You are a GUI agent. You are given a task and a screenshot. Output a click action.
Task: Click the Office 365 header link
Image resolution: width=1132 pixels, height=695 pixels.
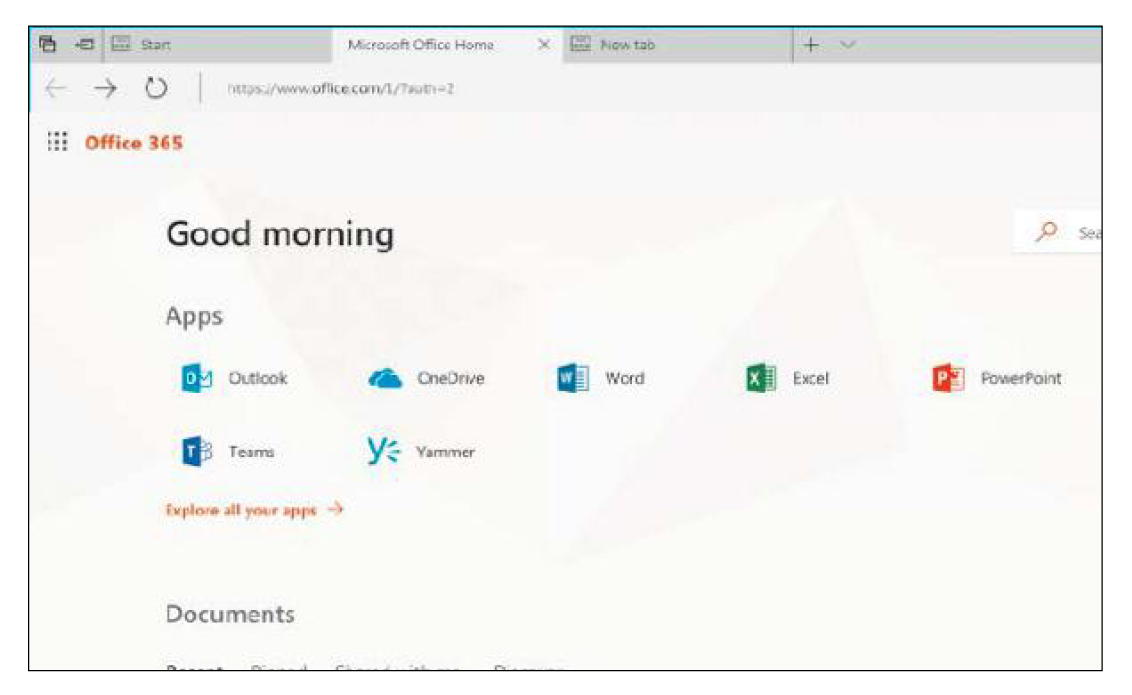pyautogui.click(x=134, y=142)
